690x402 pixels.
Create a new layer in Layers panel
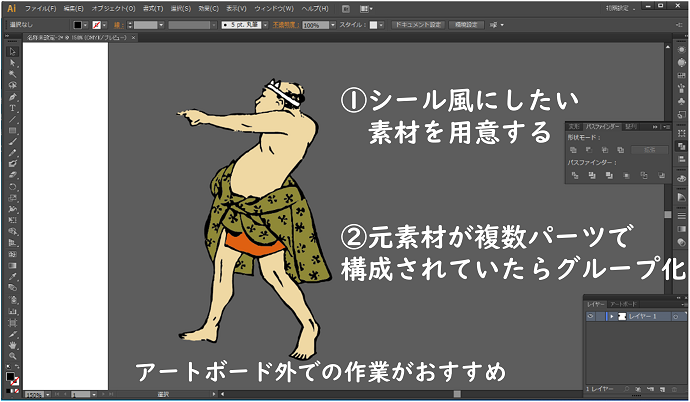click(662, 389)
